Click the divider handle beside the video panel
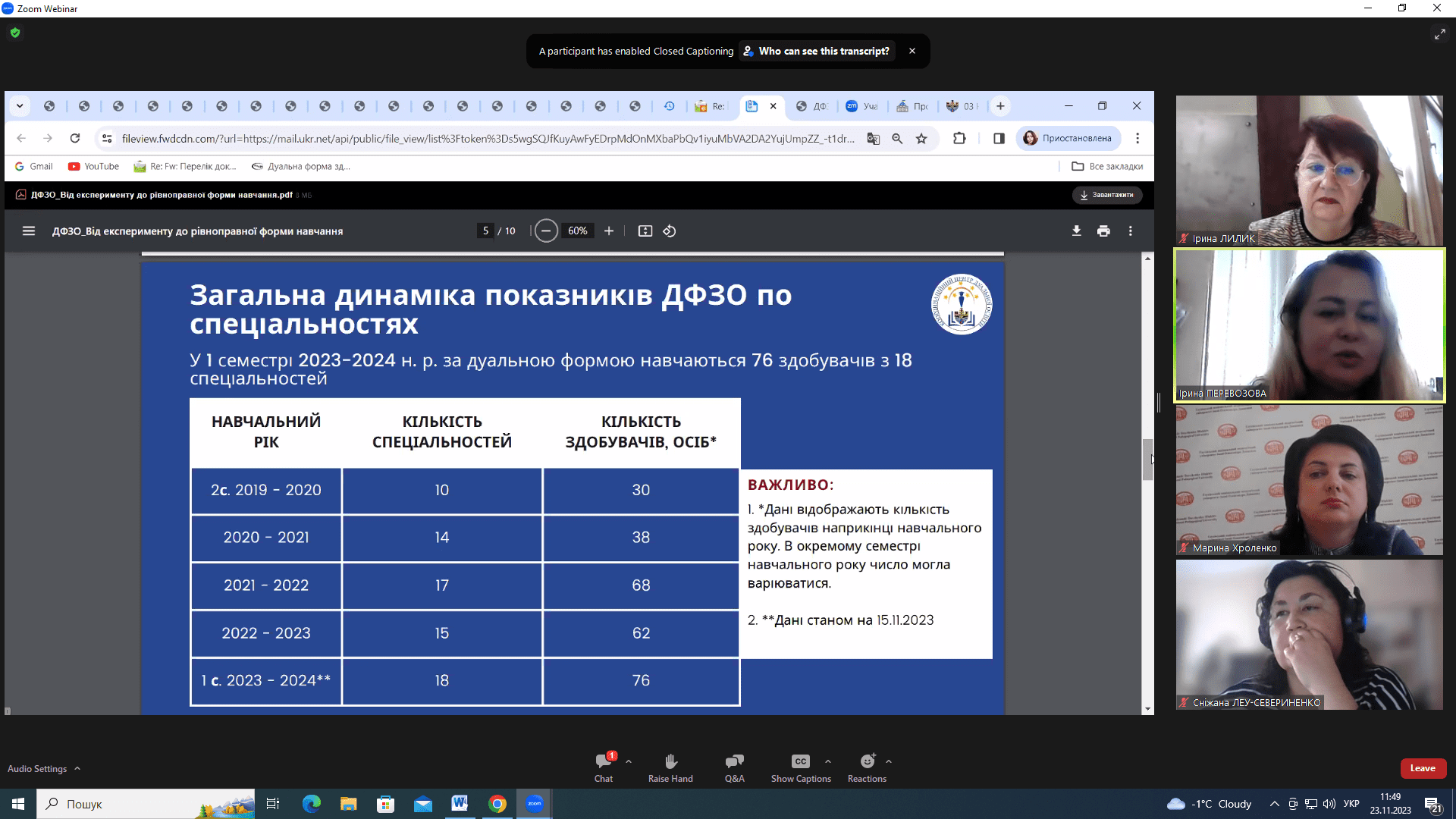1456x819 pixels. (x=1159, y=403)
